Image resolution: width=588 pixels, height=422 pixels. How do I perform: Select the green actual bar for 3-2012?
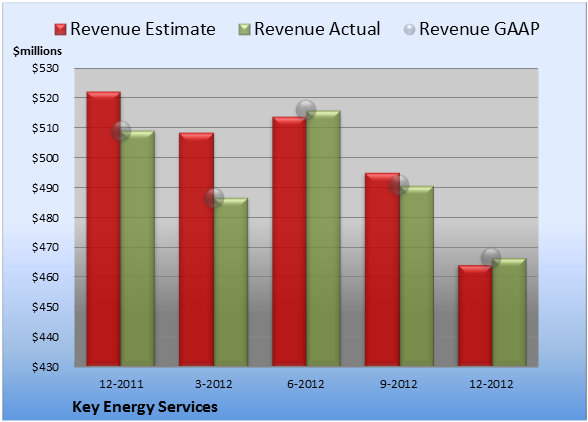pos(231,282)
